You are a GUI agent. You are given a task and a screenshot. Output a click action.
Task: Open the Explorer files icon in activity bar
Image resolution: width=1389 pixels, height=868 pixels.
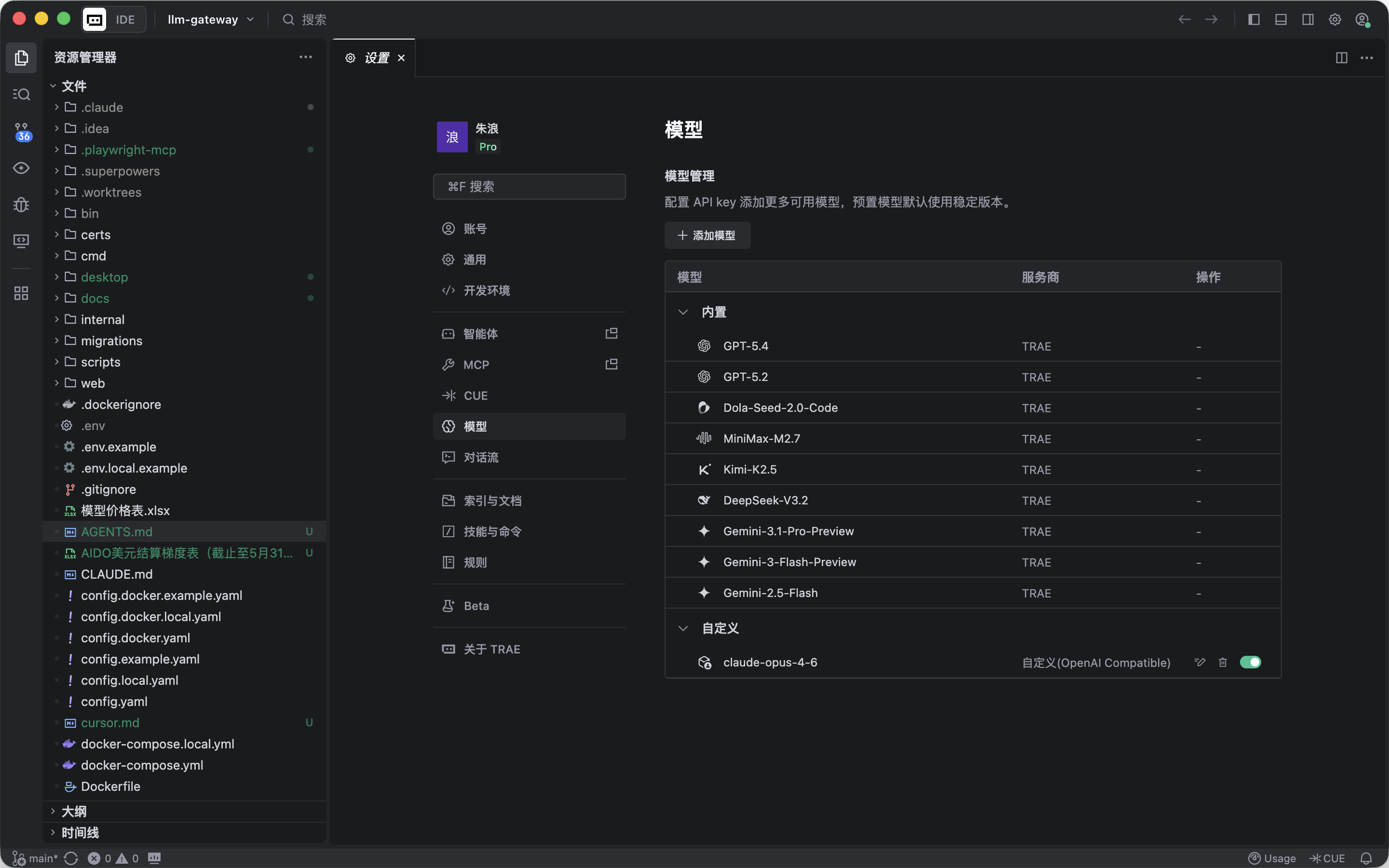21,57
